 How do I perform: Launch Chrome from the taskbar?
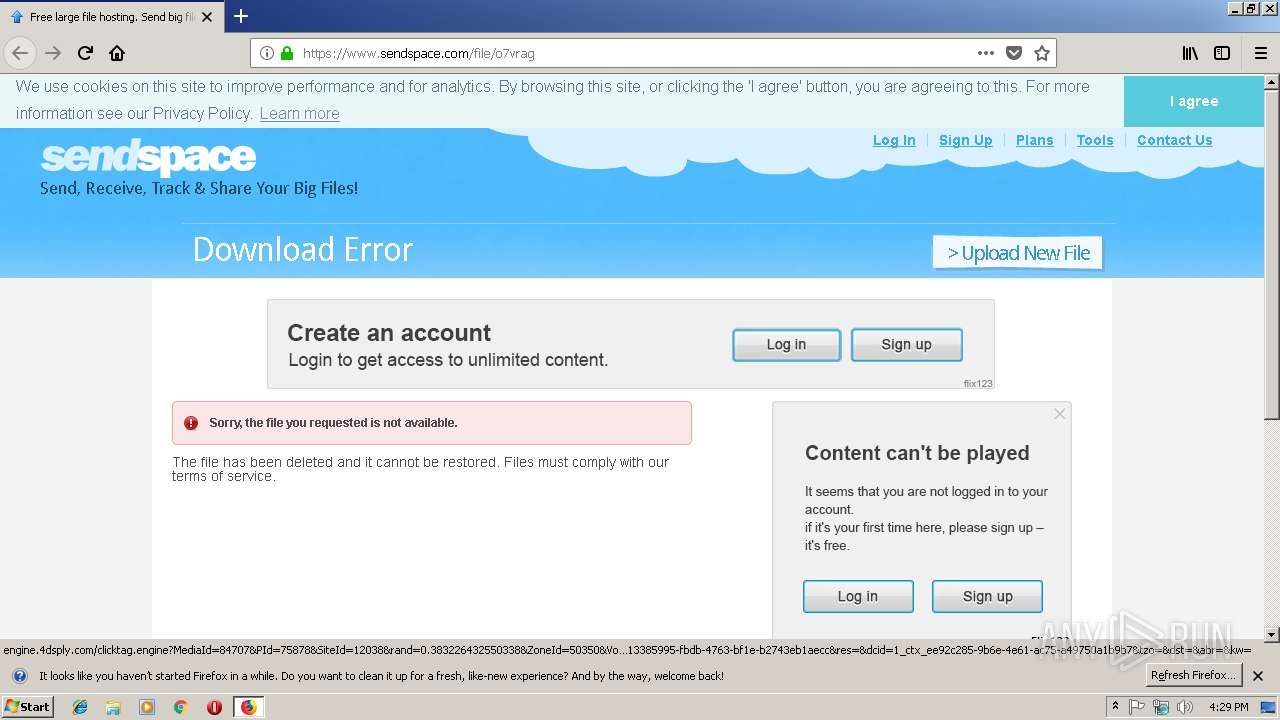pos(180,707)
